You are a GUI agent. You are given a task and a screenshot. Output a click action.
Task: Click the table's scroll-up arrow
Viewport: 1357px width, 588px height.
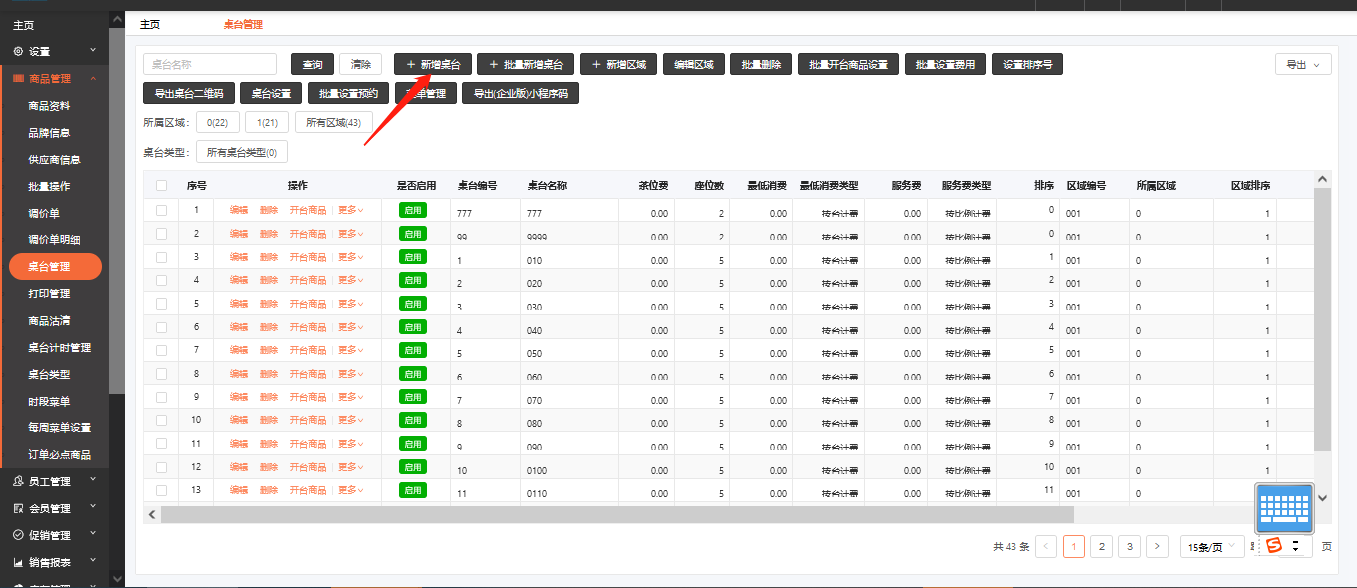1322,179
